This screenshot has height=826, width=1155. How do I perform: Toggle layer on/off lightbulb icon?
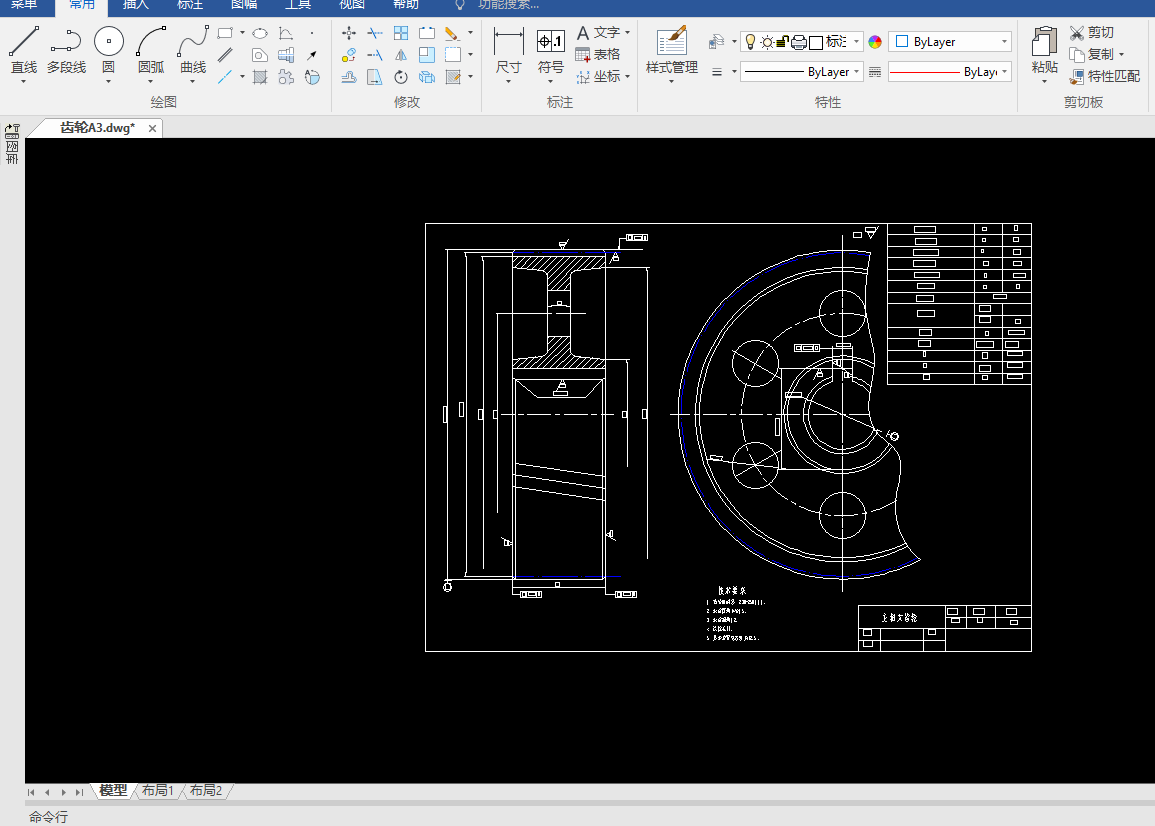pyautogui.click(x=749, y=42)
